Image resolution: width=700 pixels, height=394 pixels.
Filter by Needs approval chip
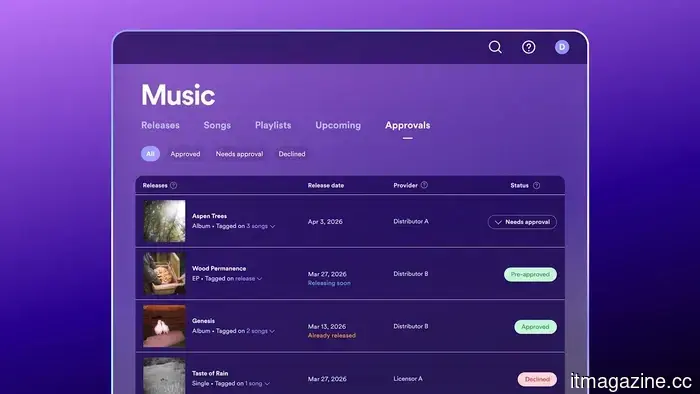239,154
